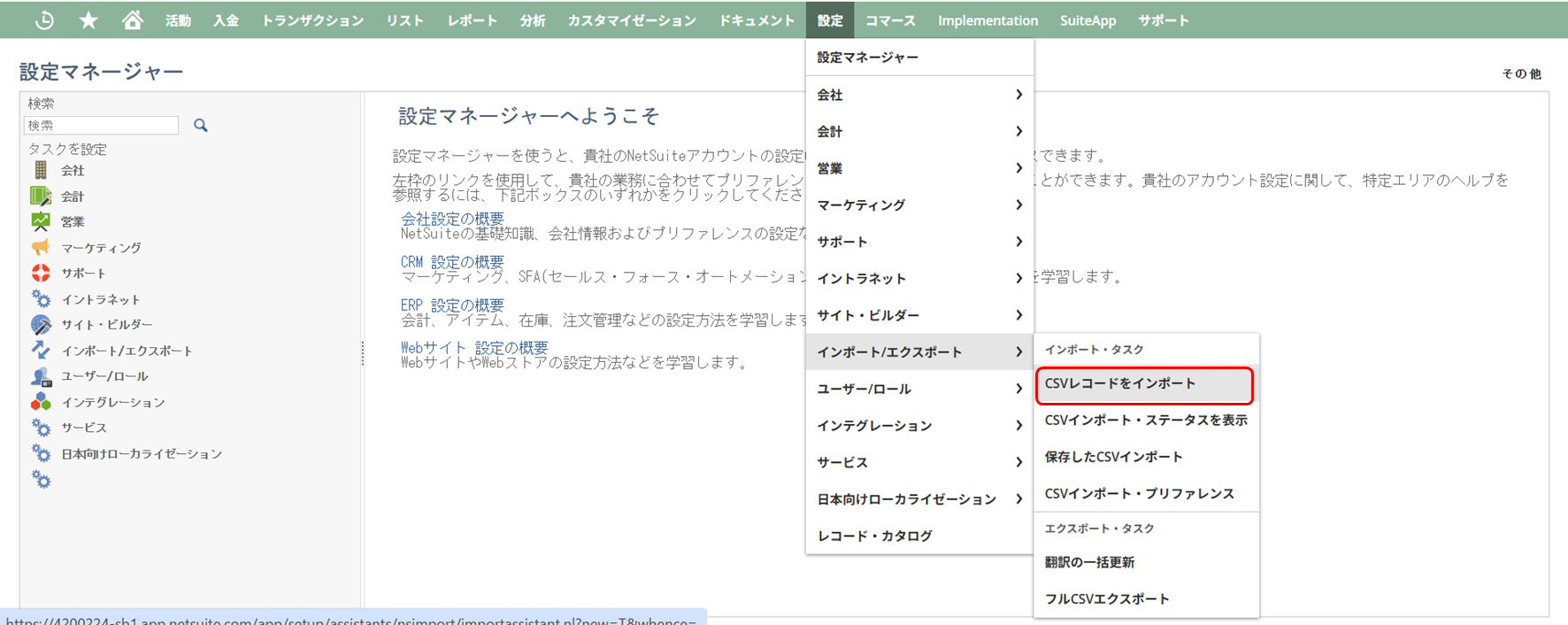1568x625 pixels.
Task: Click 会社 label in sidebar task list
Action: 73,171
